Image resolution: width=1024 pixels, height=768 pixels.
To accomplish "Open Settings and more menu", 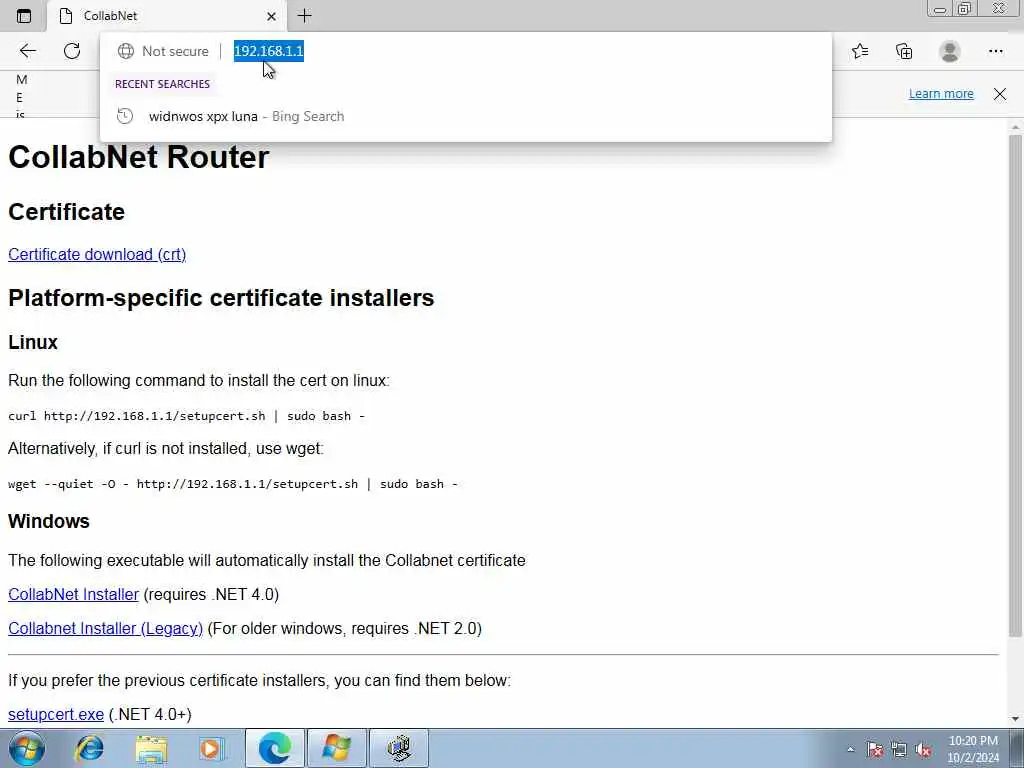I will tap(995, 51).
